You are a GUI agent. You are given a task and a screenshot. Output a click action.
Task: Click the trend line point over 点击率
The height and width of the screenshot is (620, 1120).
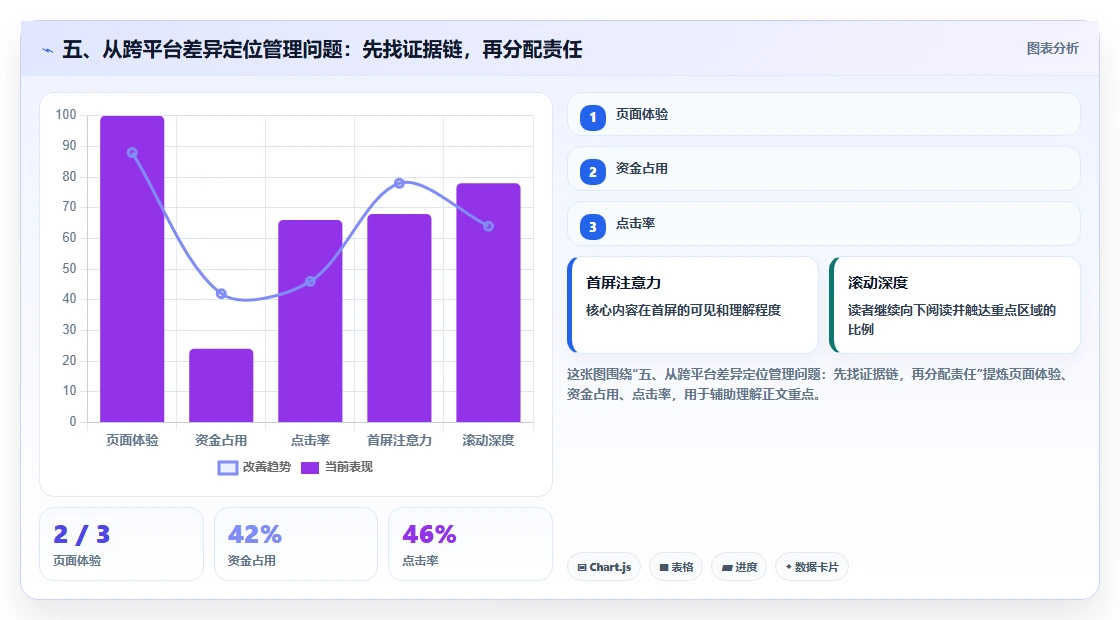tap(310, 281)
